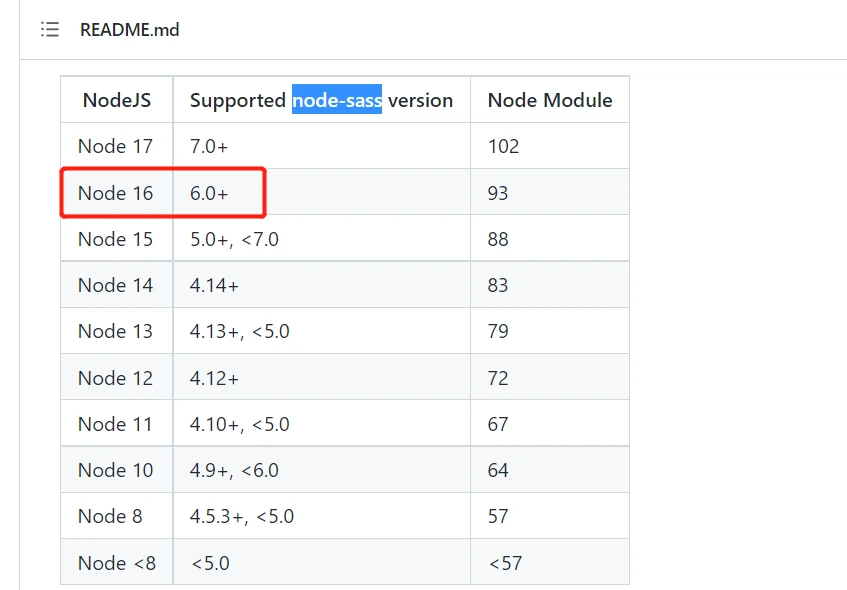Open the README table of contents icon
847x590 pixels.
point(50,29)
